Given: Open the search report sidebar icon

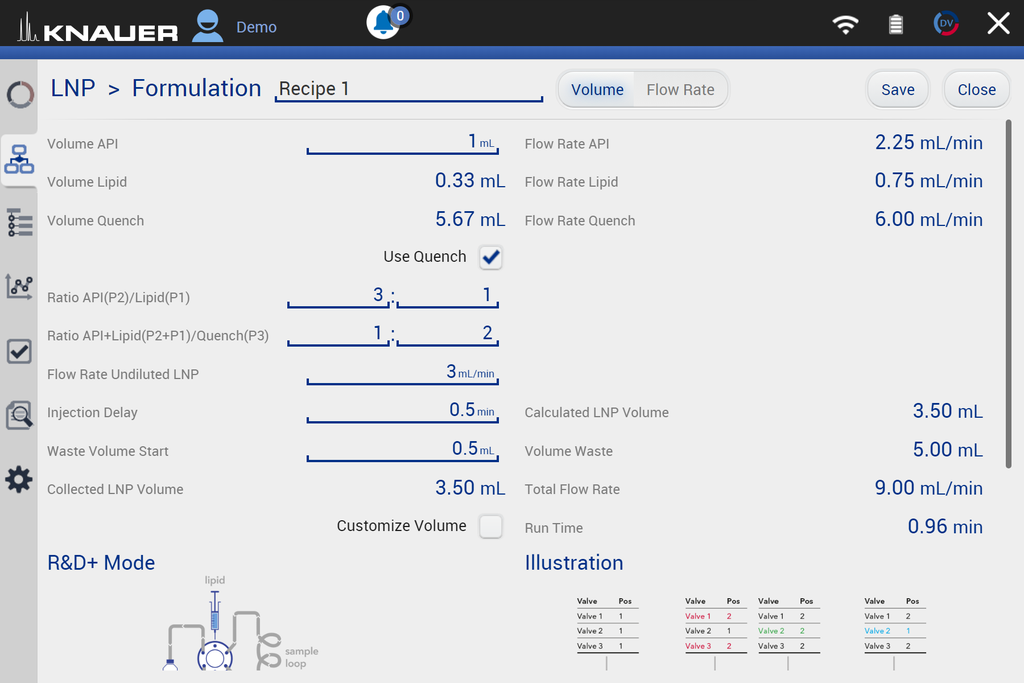Looking at the screenshot, I should 19,415.
